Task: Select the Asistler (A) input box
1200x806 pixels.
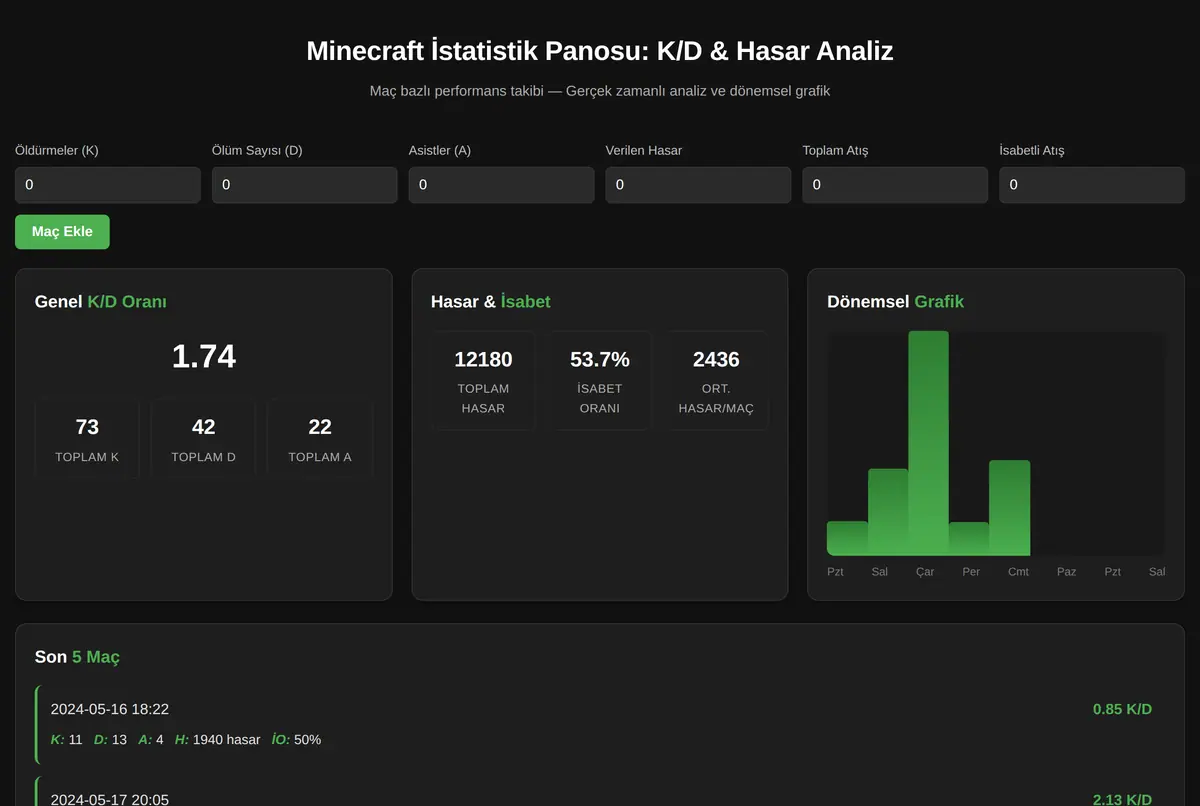Action: [x=501, y=185]
